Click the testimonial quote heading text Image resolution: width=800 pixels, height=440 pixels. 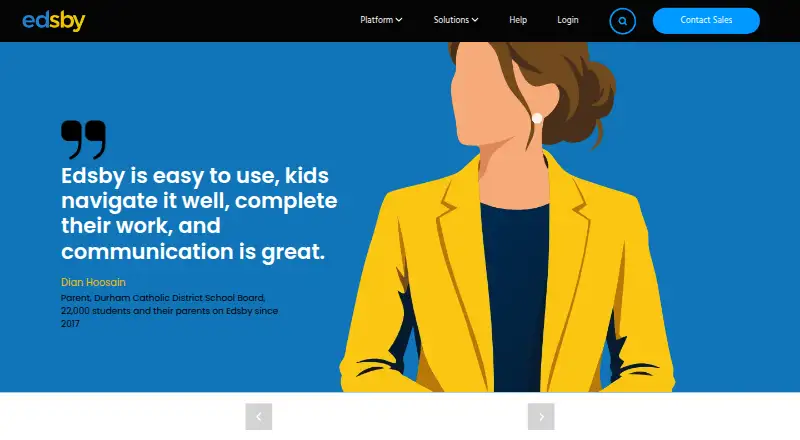click(x=199, y=213)
